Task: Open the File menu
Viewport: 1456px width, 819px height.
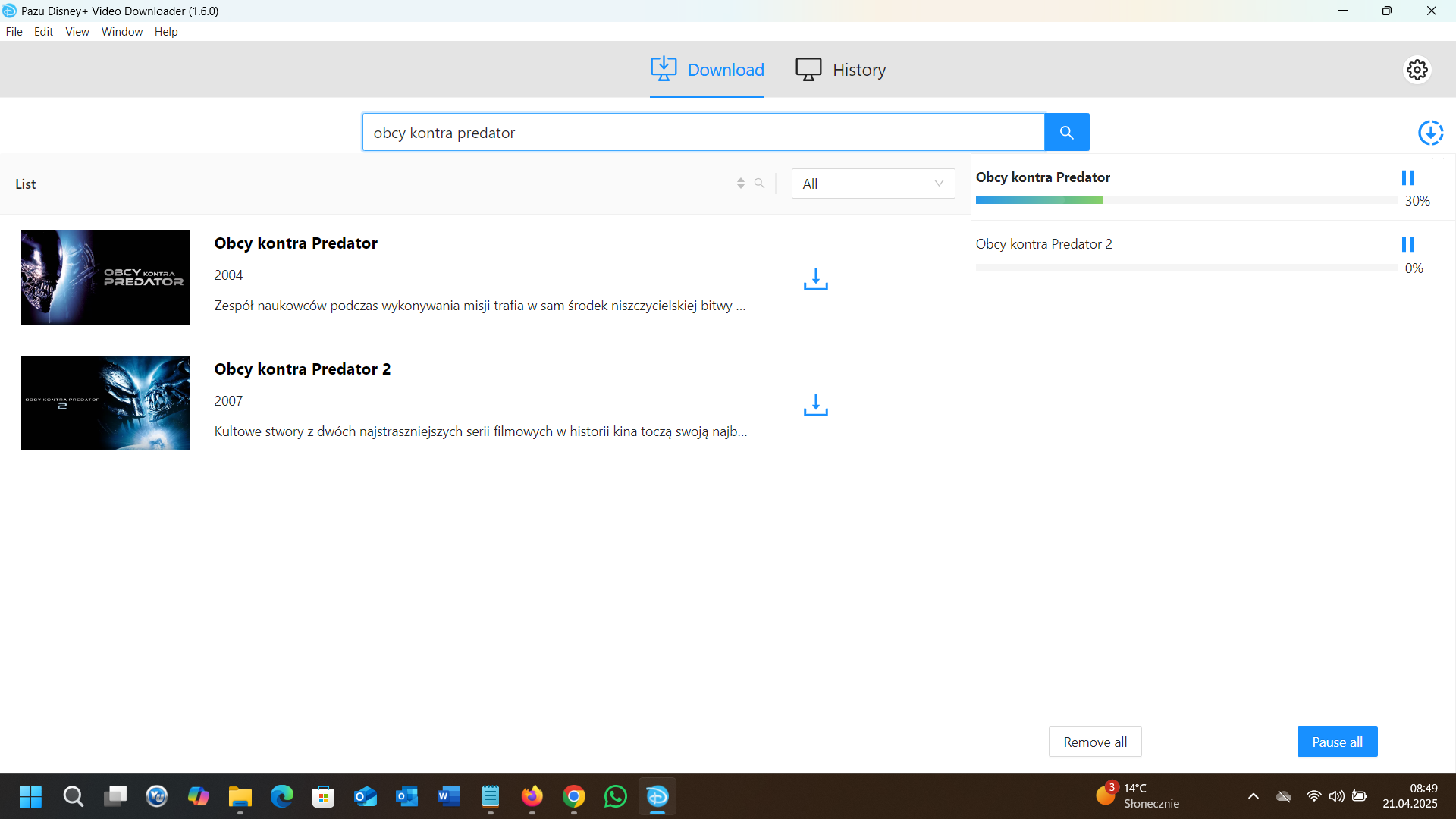Action: click(14, 32)
